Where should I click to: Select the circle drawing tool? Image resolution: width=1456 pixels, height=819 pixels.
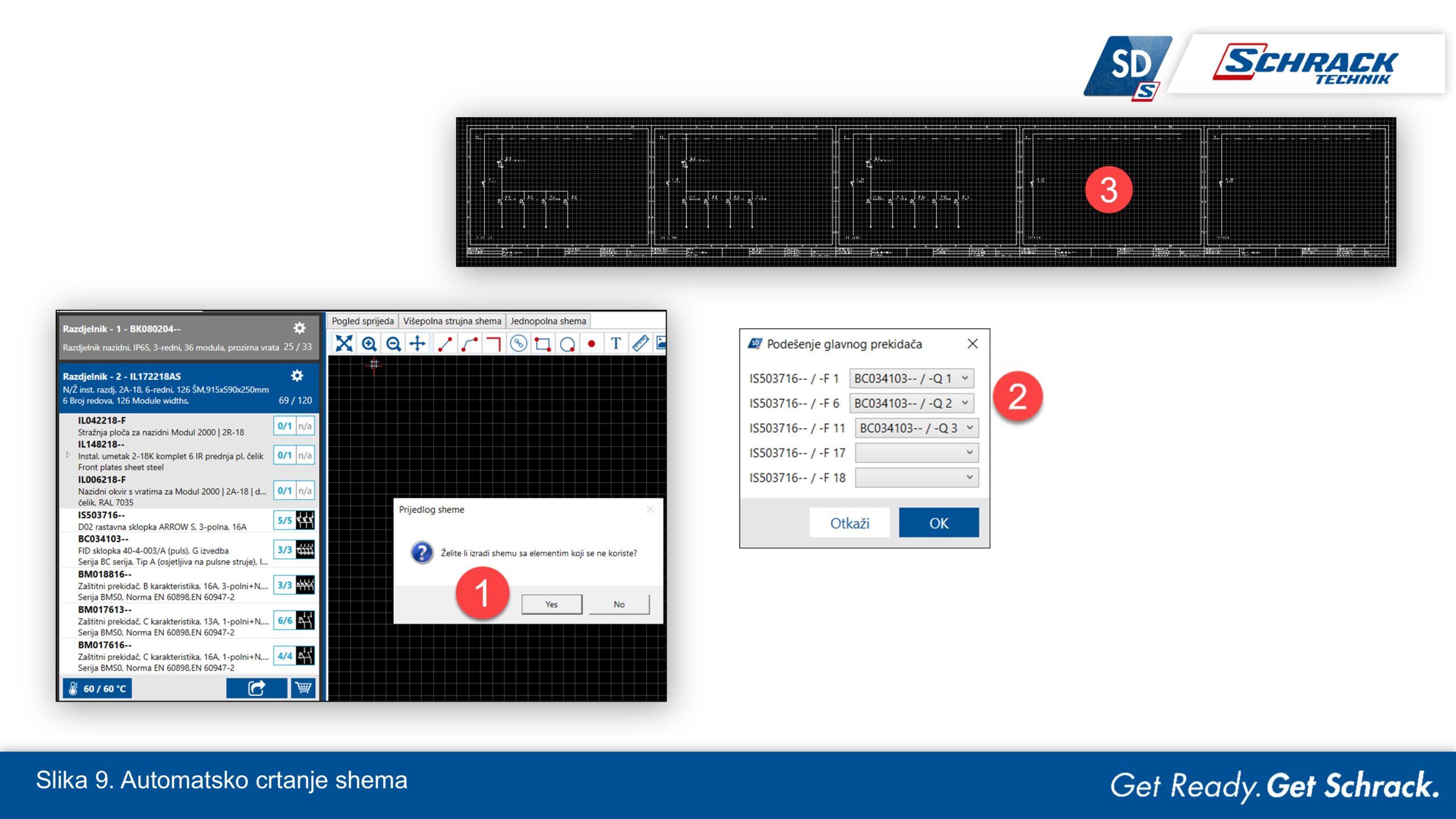pyautogui.click(x=567, y=344)
